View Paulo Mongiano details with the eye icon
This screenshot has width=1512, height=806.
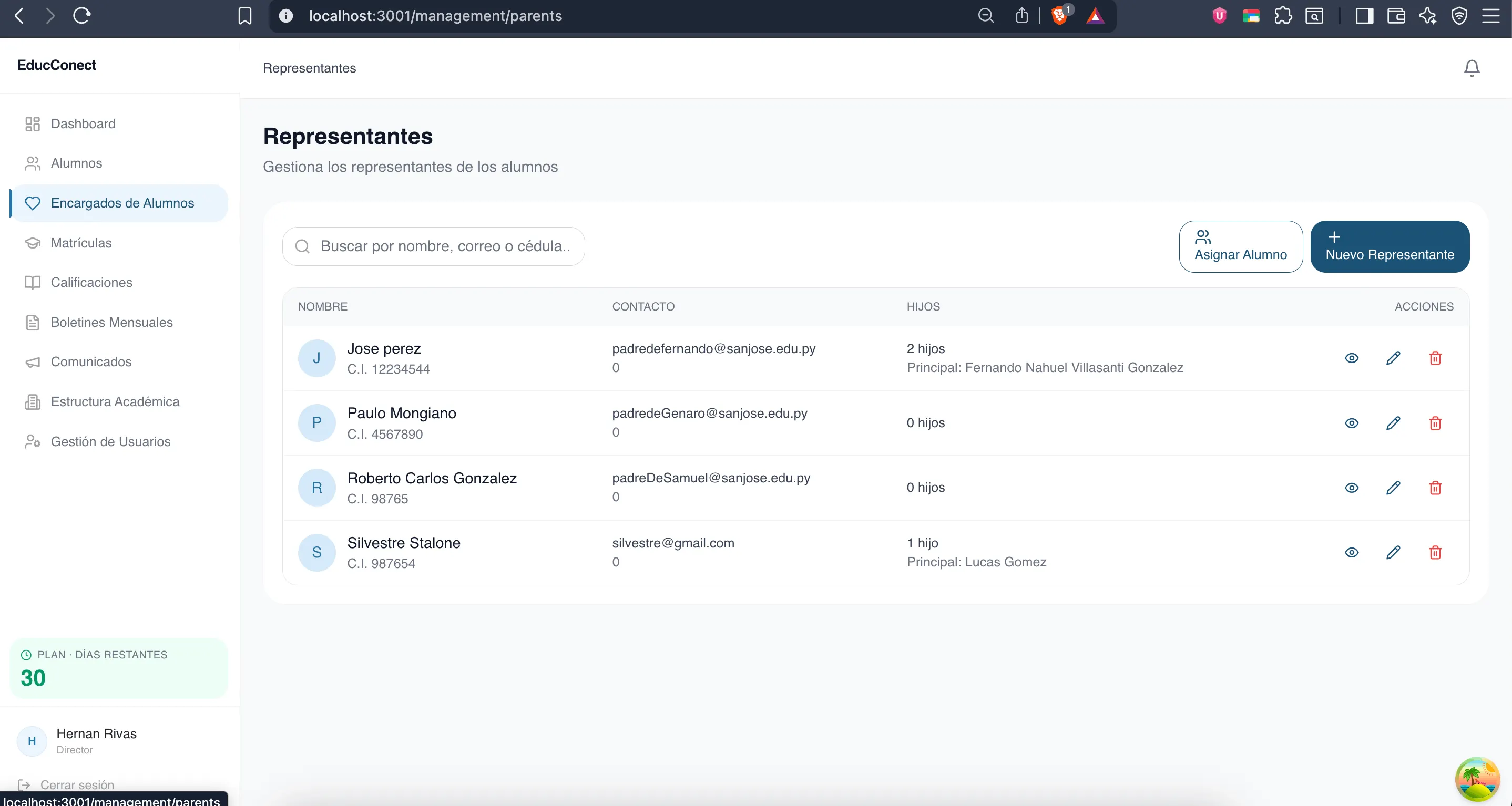[x=1351, y=423]
